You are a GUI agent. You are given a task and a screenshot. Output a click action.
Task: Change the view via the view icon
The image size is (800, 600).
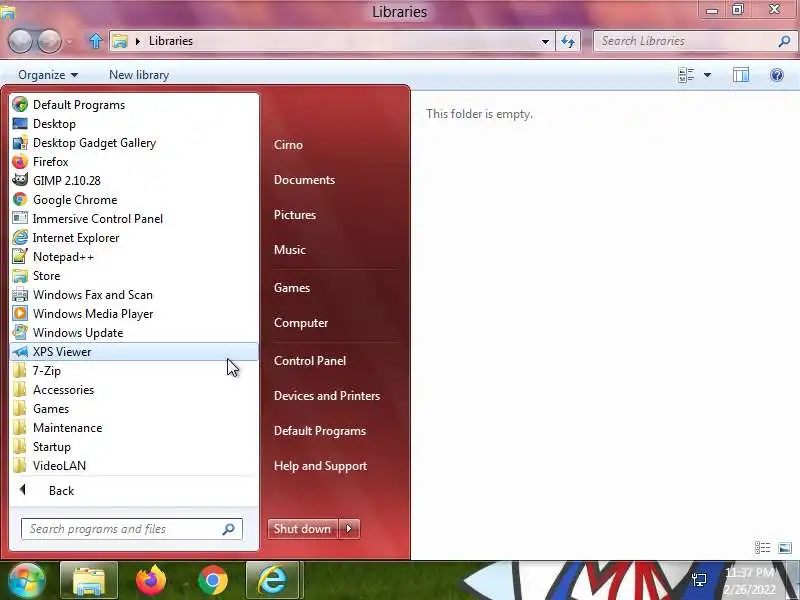[686, 75]
